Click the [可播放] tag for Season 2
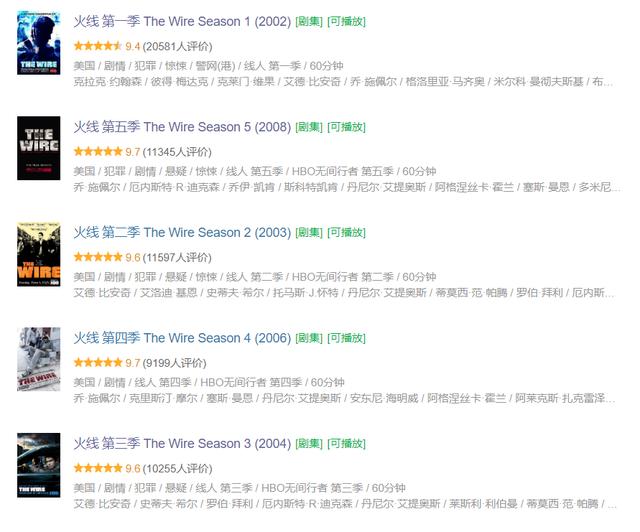This screenshot has width=640, height=532. (347, 233)
